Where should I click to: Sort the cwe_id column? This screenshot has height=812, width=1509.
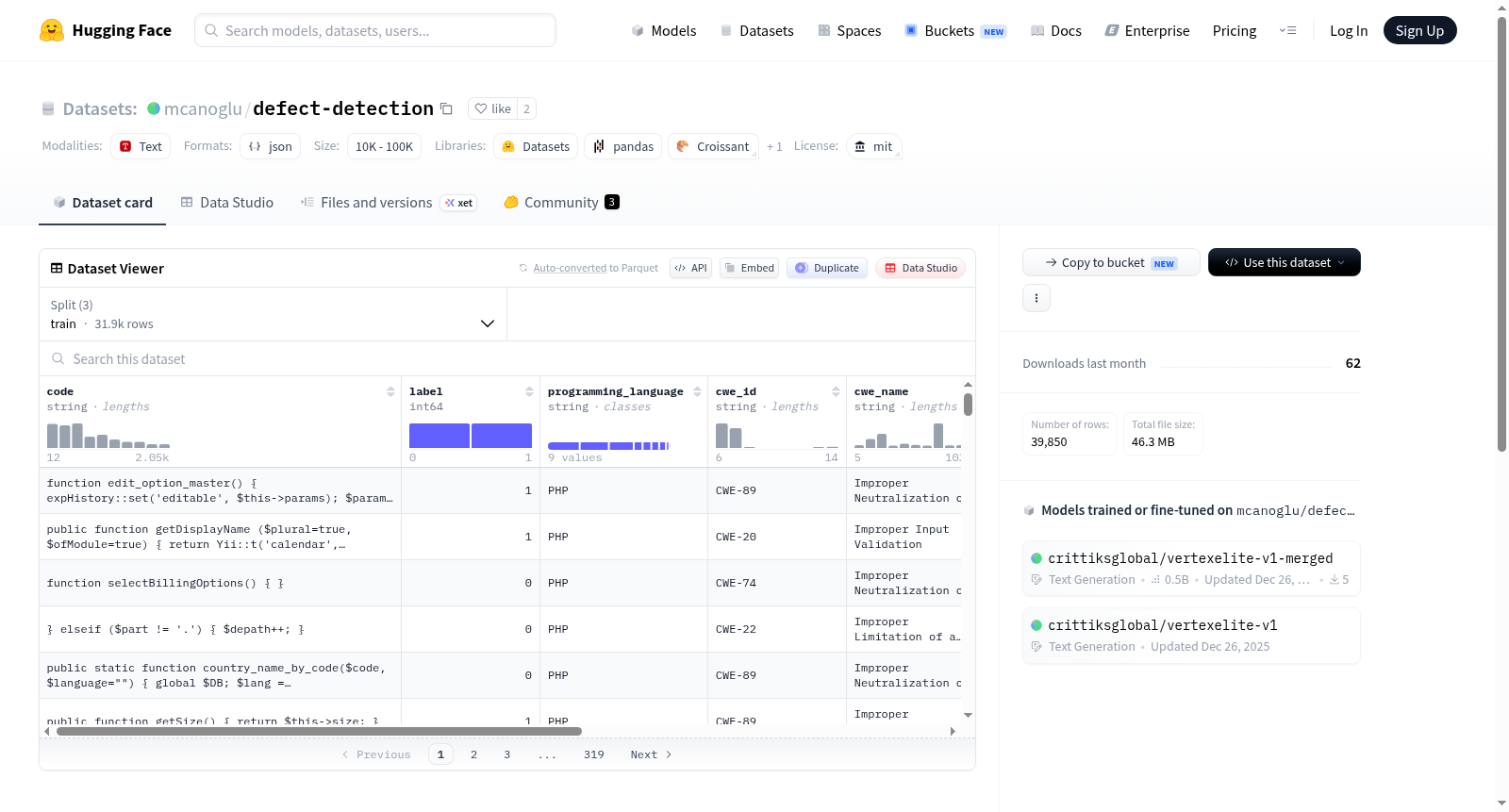(x=836, y=391)
